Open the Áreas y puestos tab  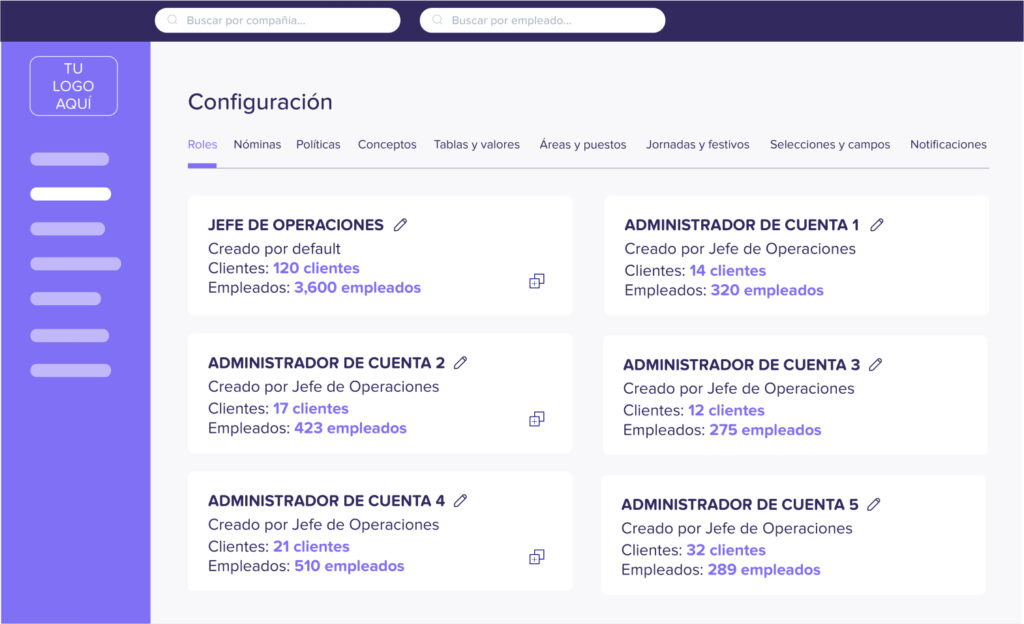pos(583,144)
